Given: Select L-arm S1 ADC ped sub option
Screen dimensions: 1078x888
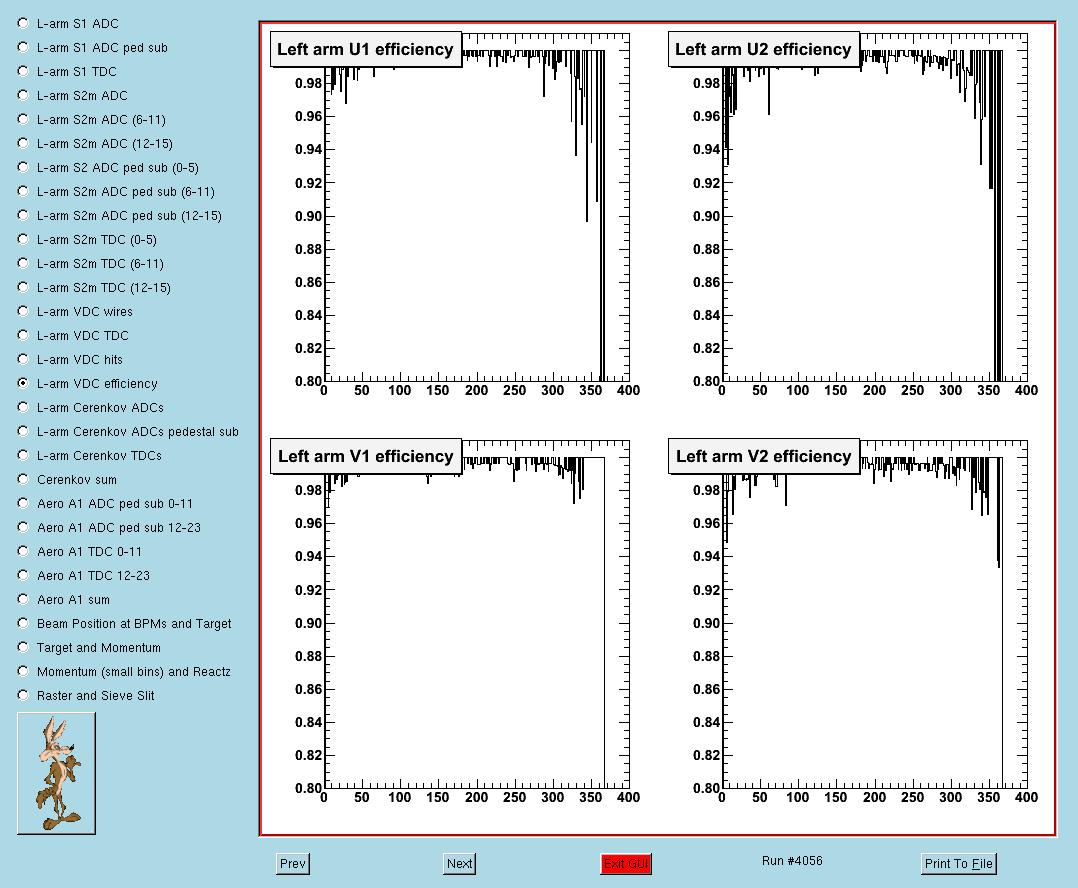Looking at the screenshot, I should tap(23, 47).
